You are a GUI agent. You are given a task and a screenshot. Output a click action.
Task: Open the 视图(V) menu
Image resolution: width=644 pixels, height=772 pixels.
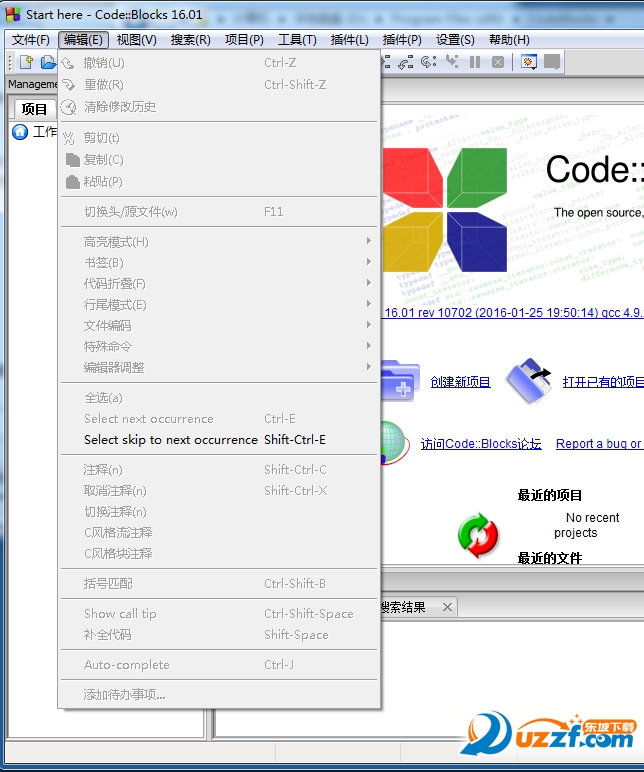(x=136, y=40)
